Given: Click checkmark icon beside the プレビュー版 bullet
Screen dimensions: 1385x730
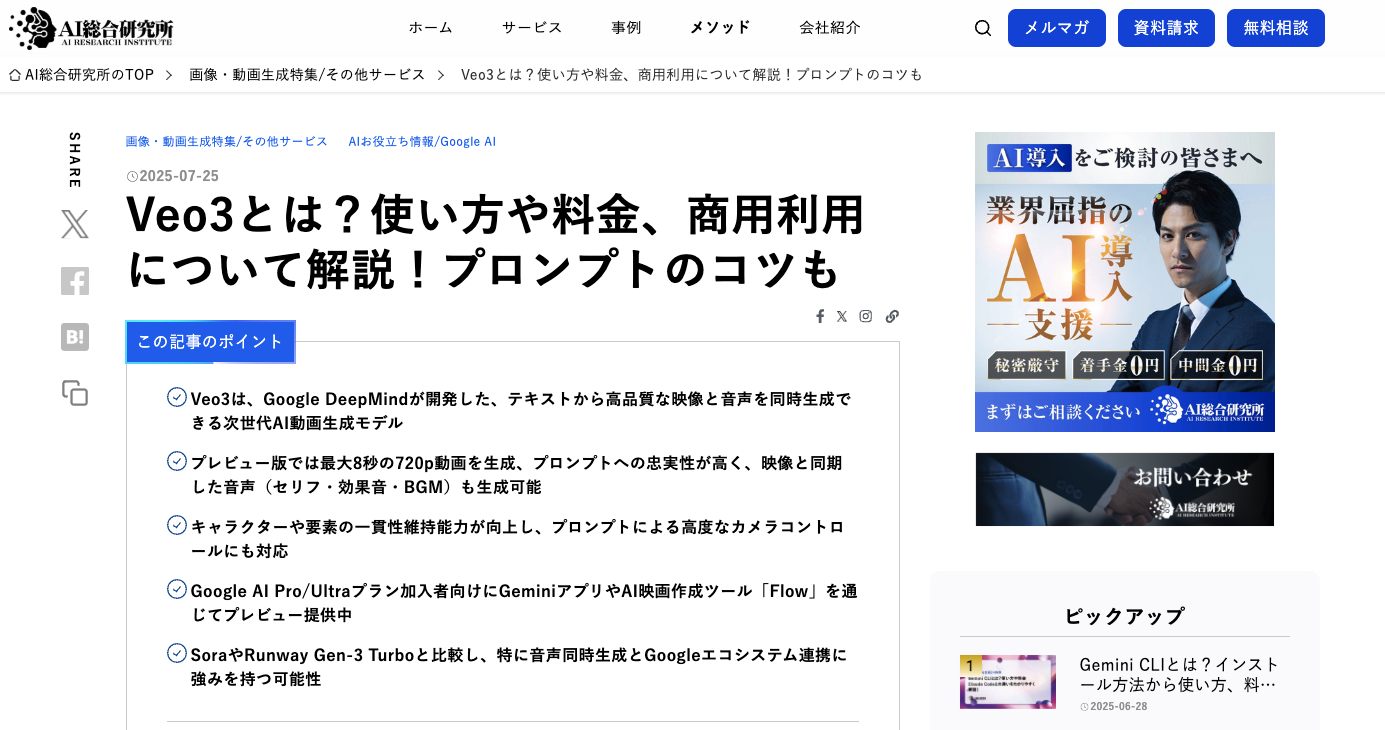Looking at the screenshot, I should coord(177,461).
